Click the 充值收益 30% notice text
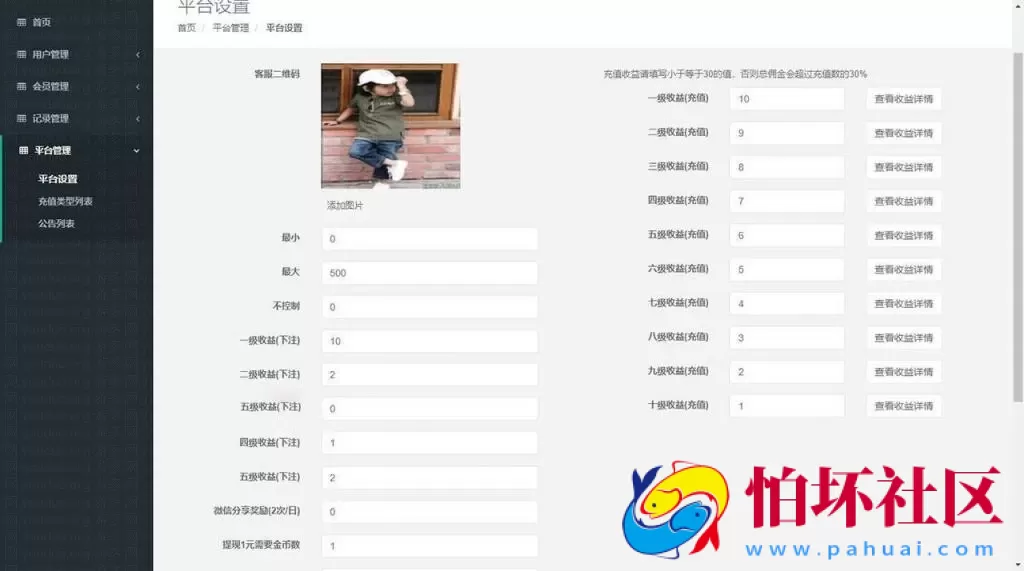Viewport: 1024px width, 571px height. (x=735, y=74)
